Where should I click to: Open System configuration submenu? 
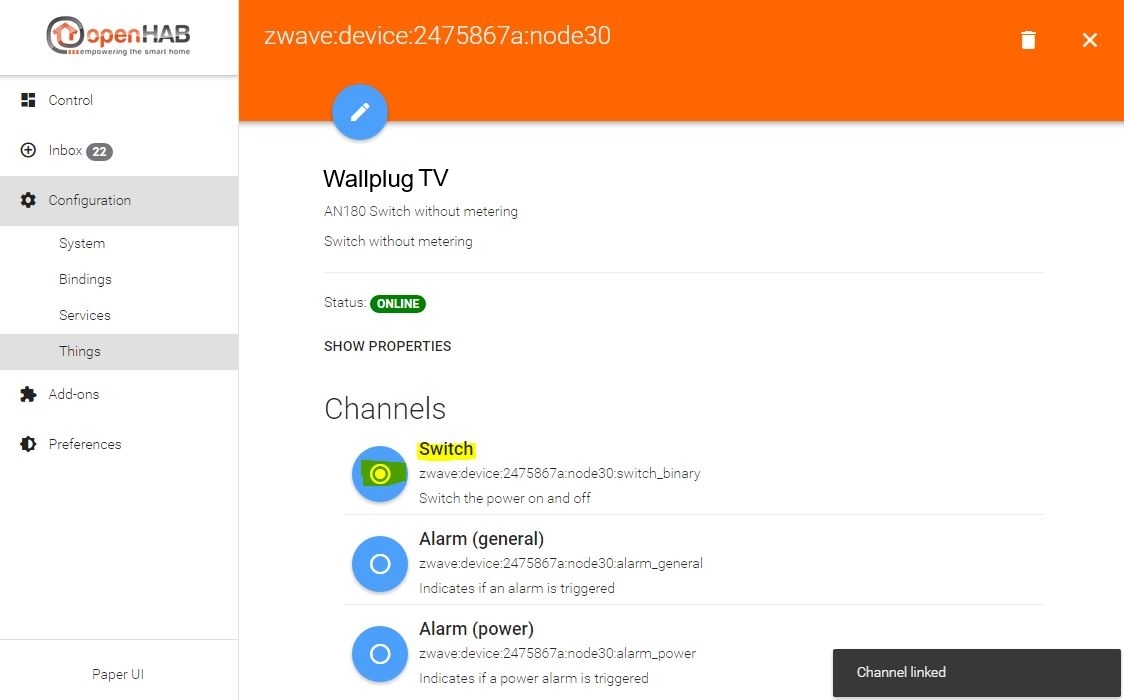point(119,244)
